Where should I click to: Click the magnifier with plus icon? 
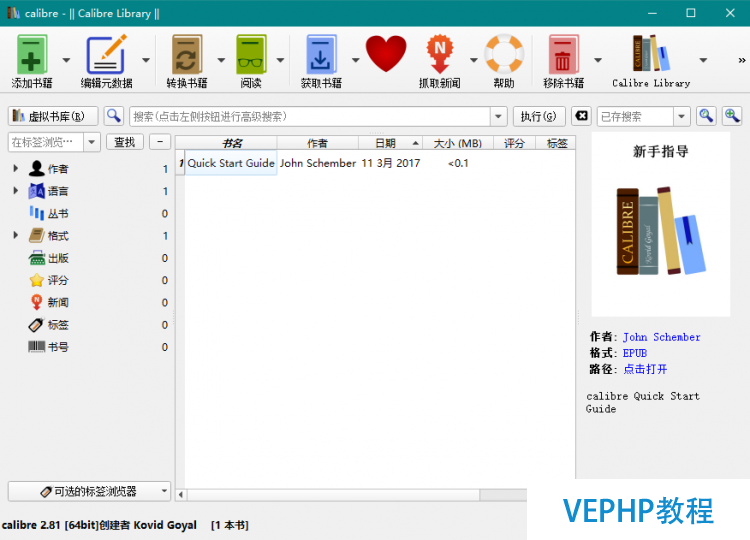(732, 116)
